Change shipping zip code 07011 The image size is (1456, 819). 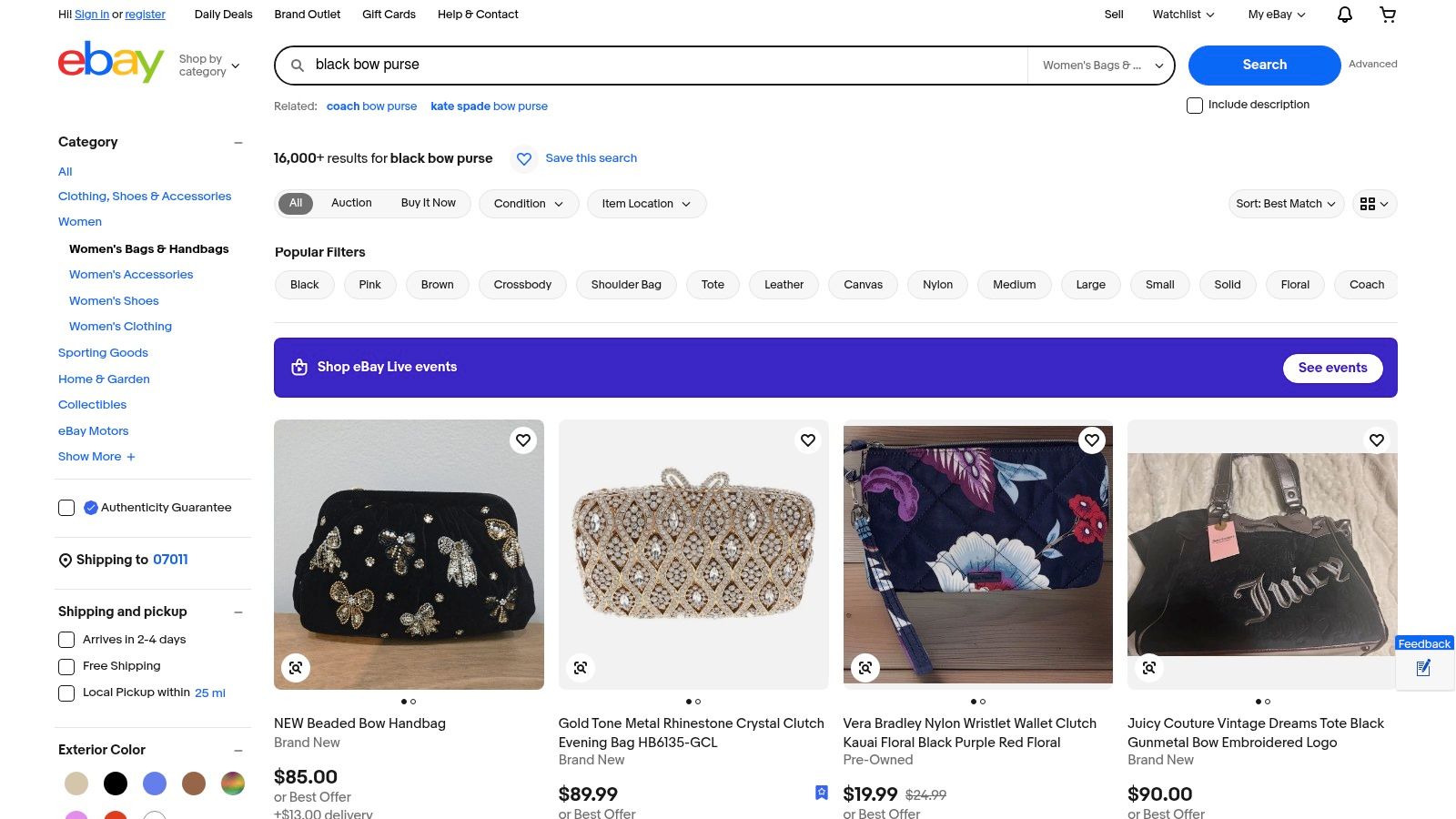click(170, 560)
